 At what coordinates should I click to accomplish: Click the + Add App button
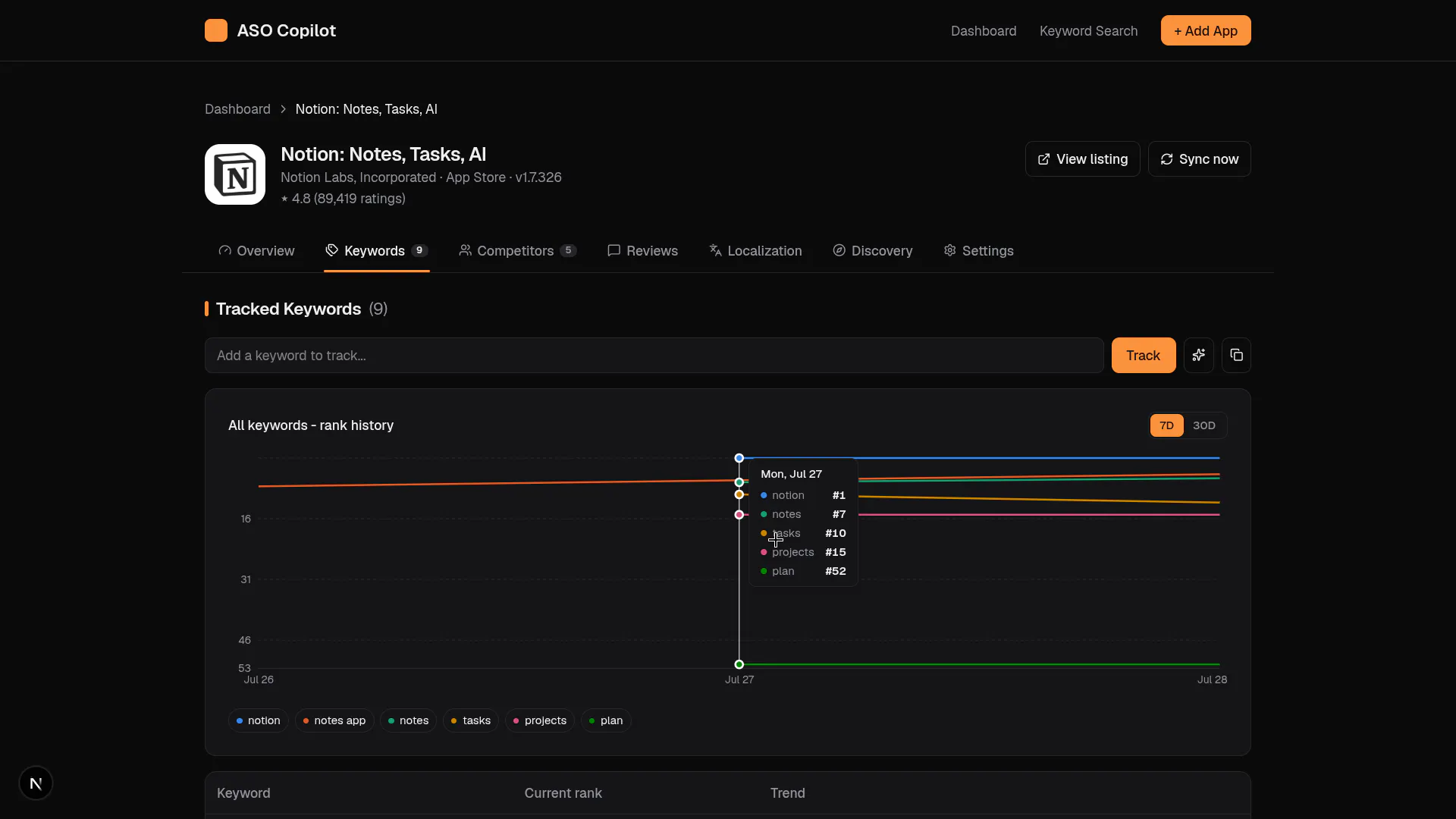(x=1206, y=30)
